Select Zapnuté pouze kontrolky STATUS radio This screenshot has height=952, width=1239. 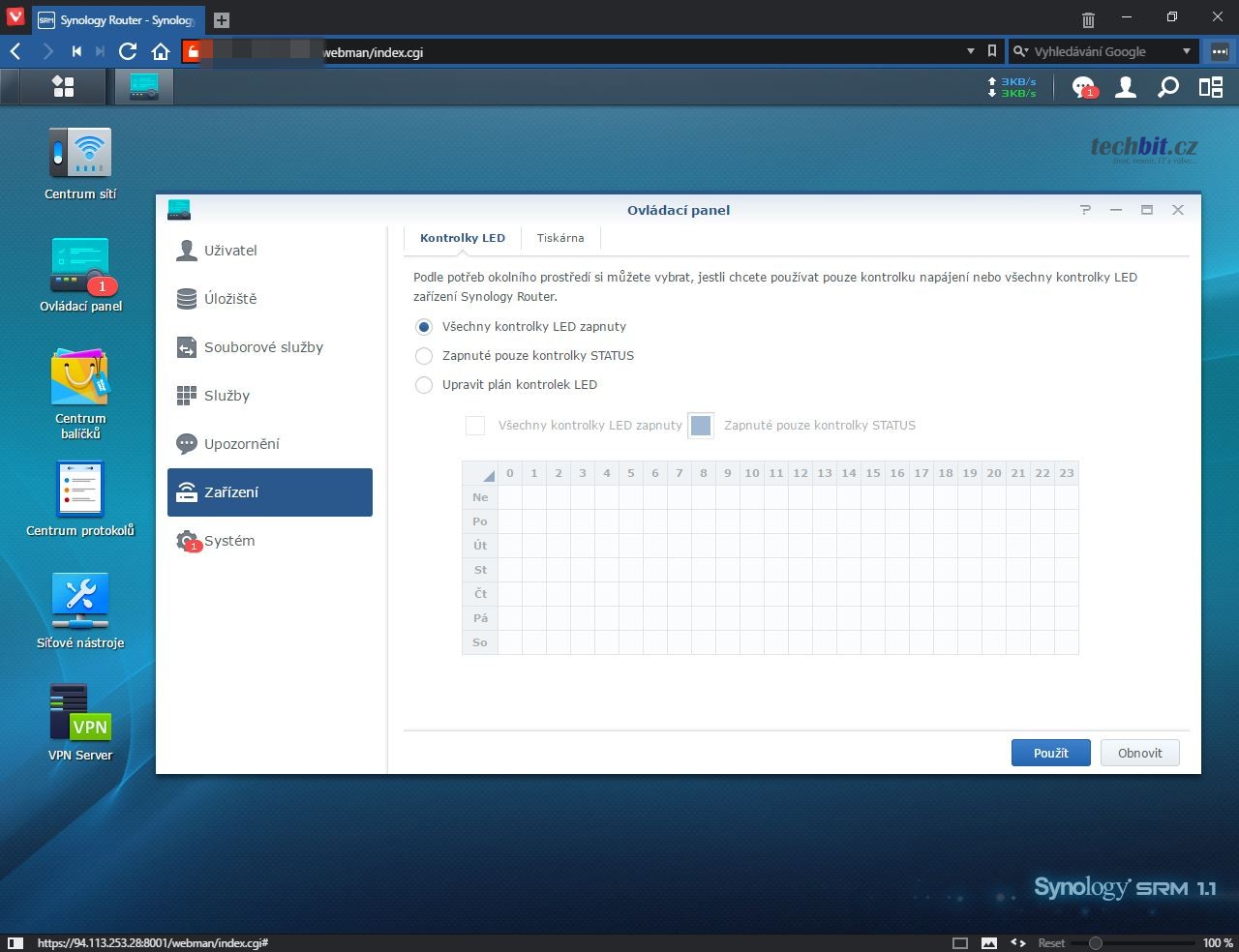coord(424,356)
